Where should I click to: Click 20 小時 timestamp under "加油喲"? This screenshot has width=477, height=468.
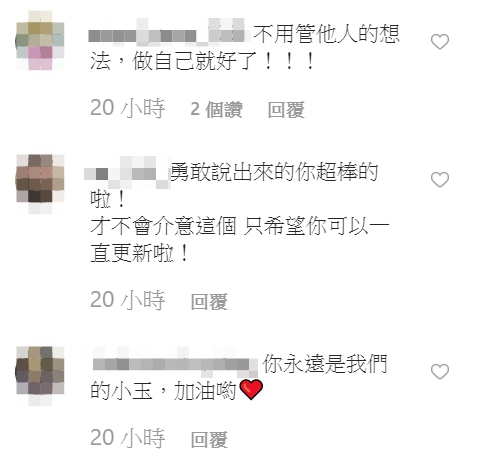point(128,438)
